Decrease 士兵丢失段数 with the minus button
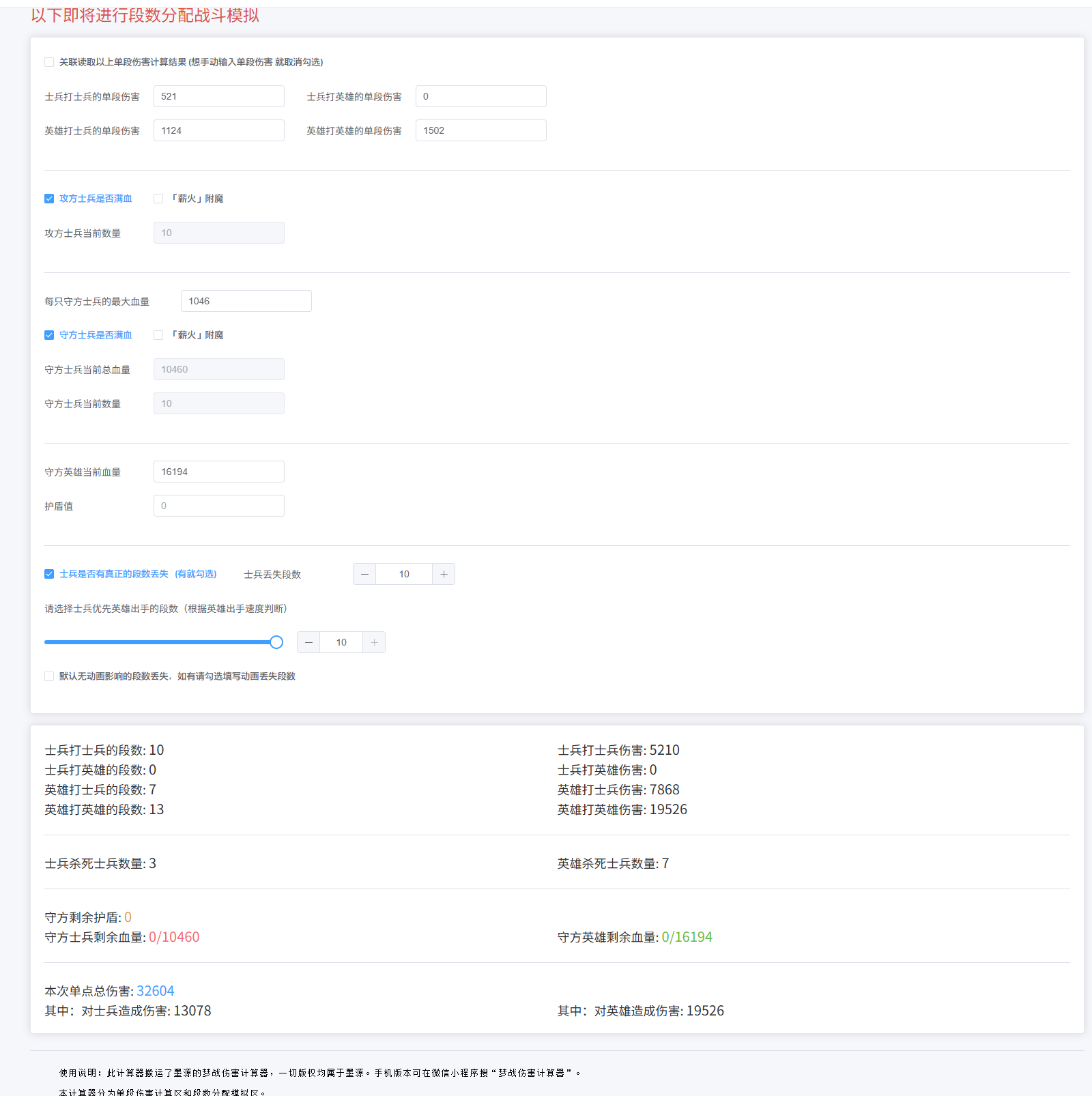Screen dimensions: 1092x1096 [x=364, y=574]
